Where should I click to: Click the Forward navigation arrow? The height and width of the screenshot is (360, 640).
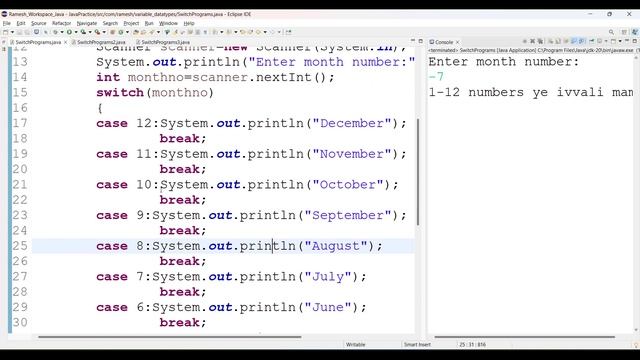[x=273, y=32]
